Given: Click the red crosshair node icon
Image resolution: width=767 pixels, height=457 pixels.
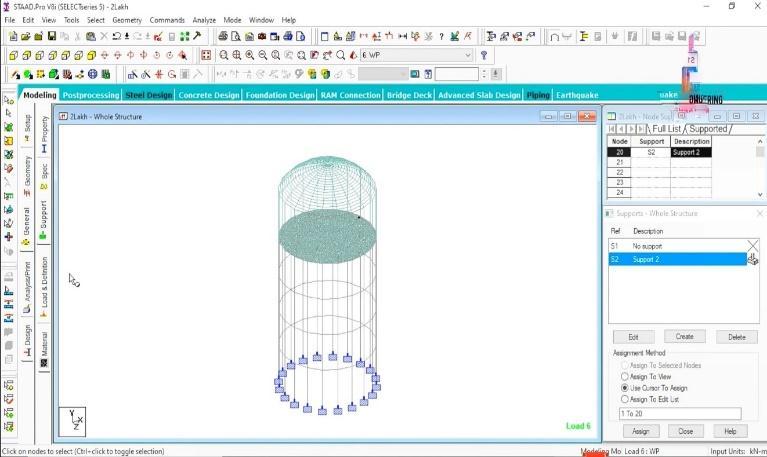Looking at the screenshot, I should point(158,74).
